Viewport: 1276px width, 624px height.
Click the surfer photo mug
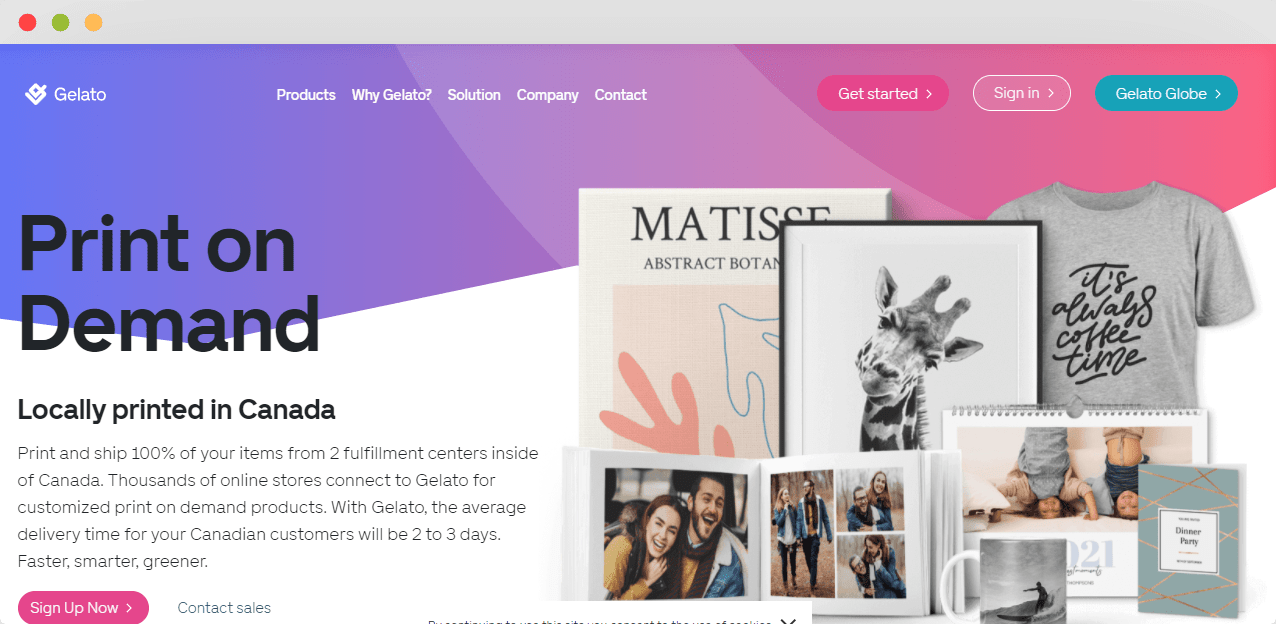tap(1010, 580)
